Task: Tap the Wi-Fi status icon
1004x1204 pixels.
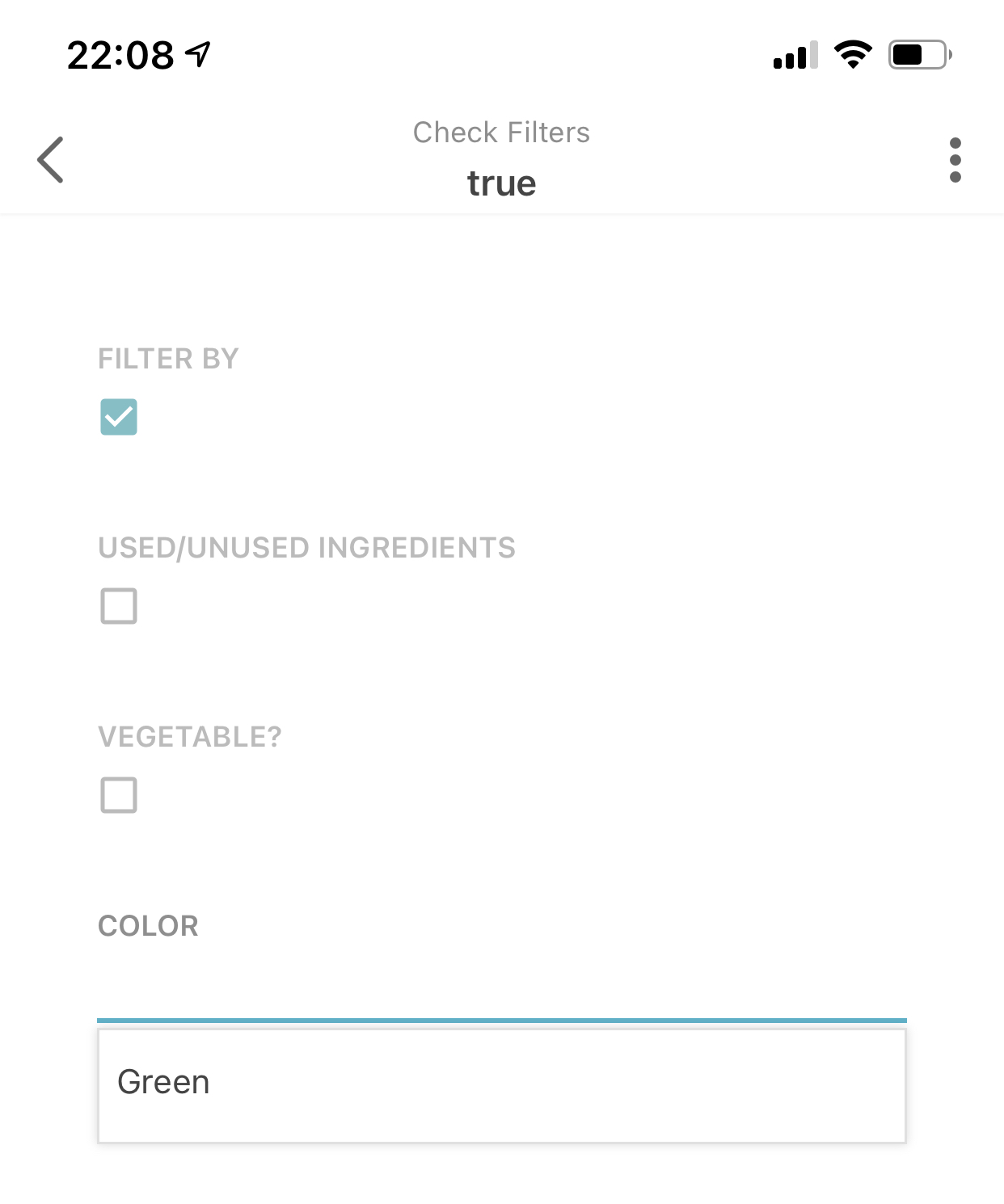Action: coord(853,54)
